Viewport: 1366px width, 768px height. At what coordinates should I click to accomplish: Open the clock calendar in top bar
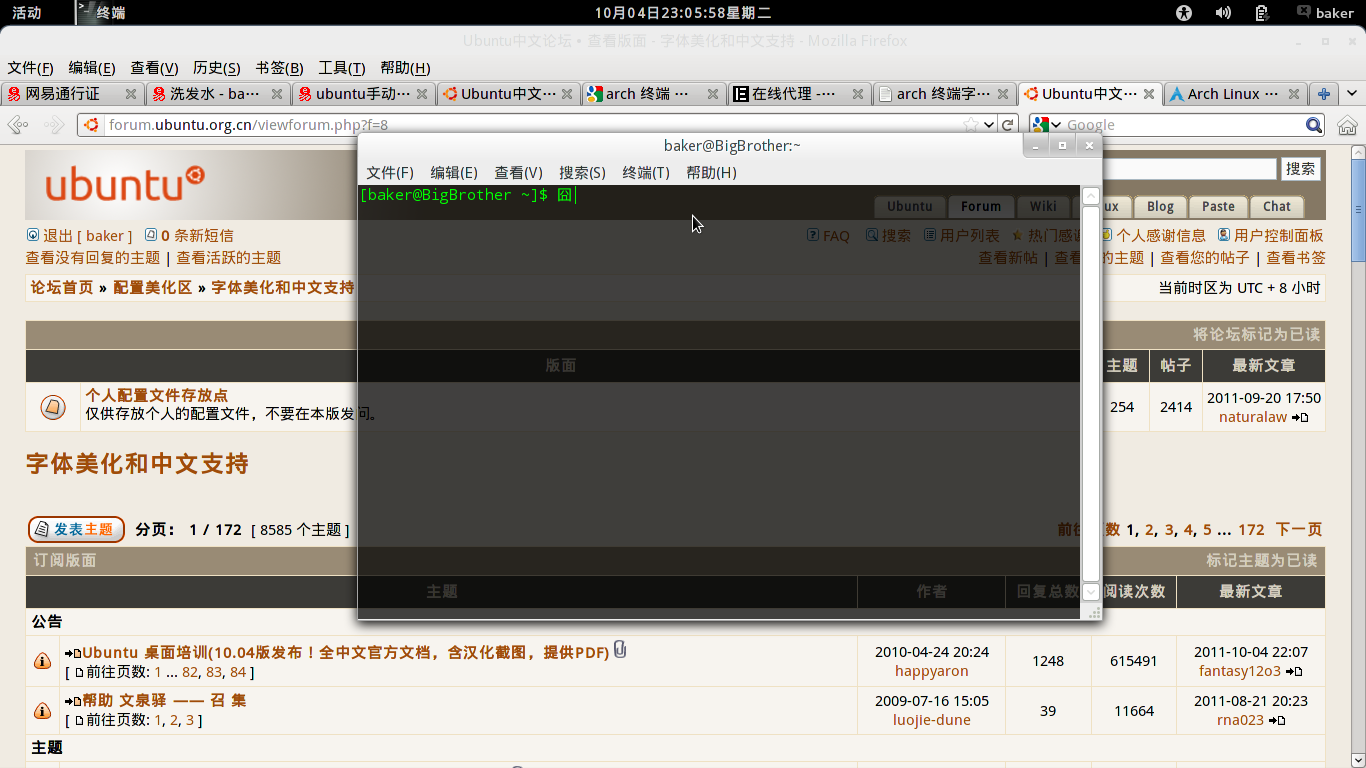[683, 13]
